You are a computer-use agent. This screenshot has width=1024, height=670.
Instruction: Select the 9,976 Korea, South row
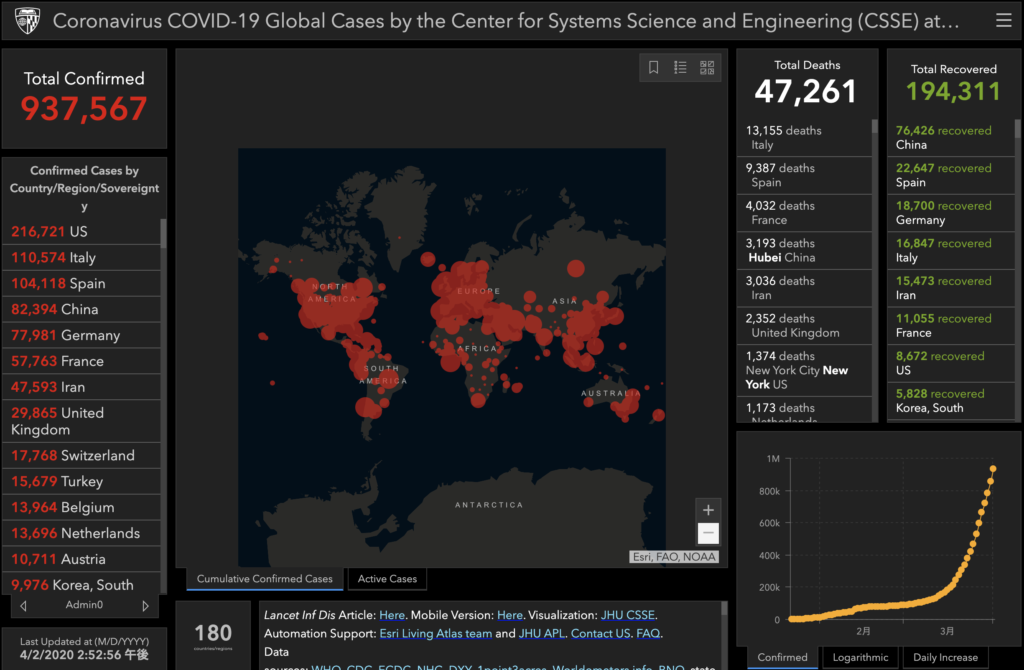coord(82,584)
